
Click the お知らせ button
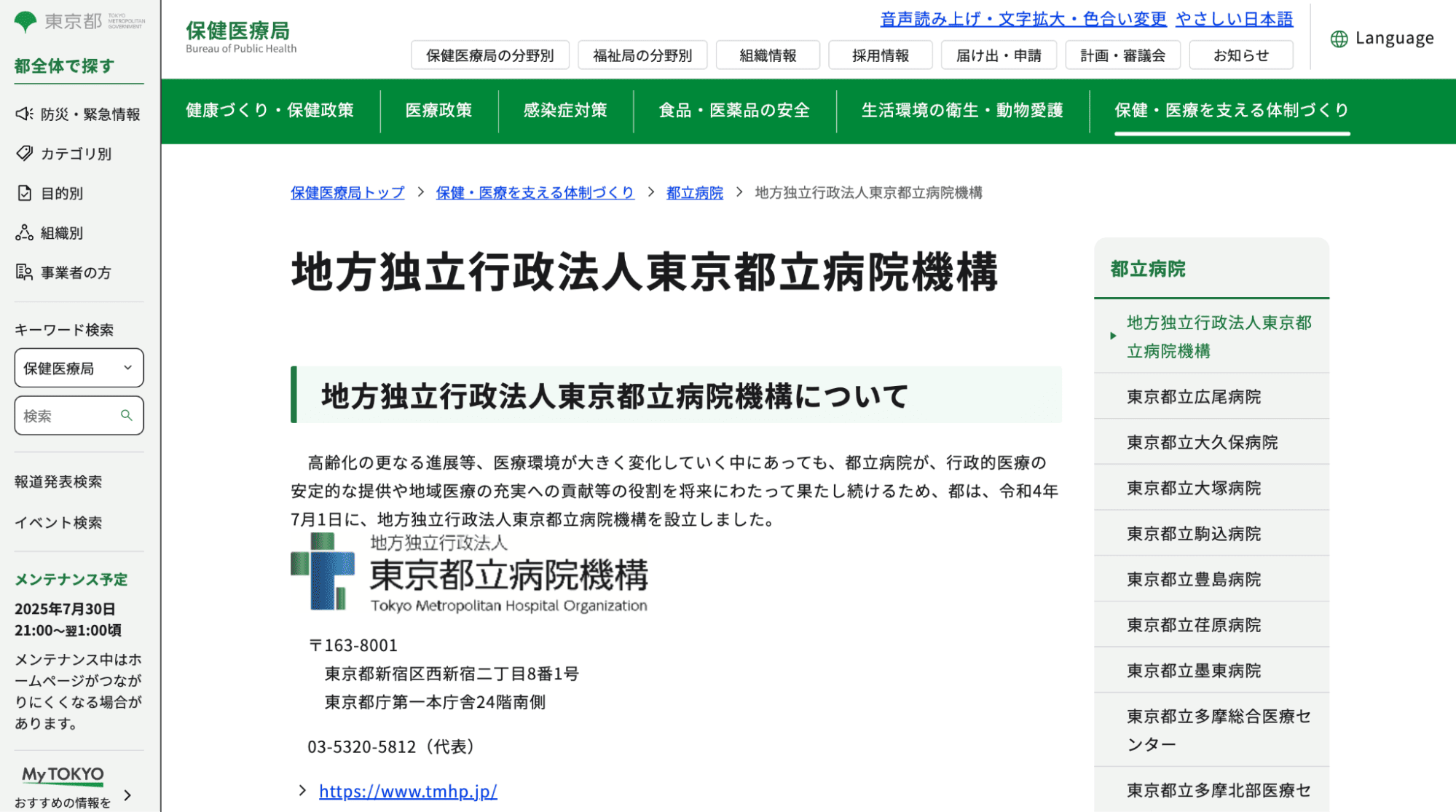click(x=1241, y=55)
